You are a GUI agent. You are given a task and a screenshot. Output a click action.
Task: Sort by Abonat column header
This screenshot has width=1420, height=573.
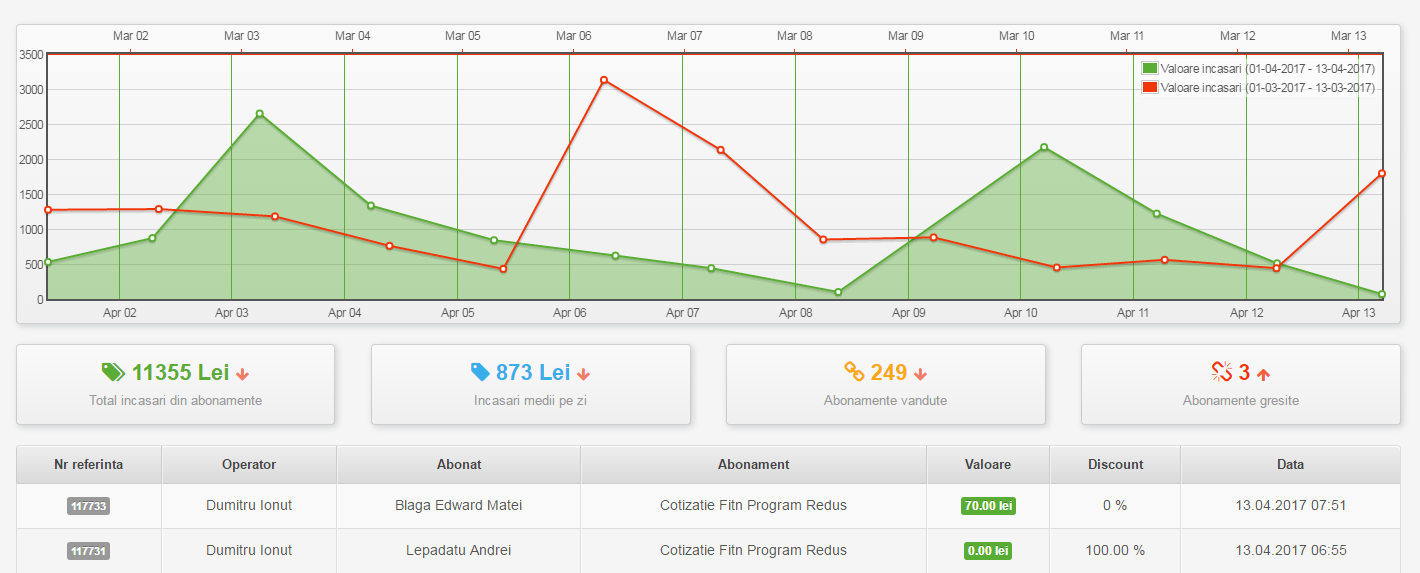(459, 465)
